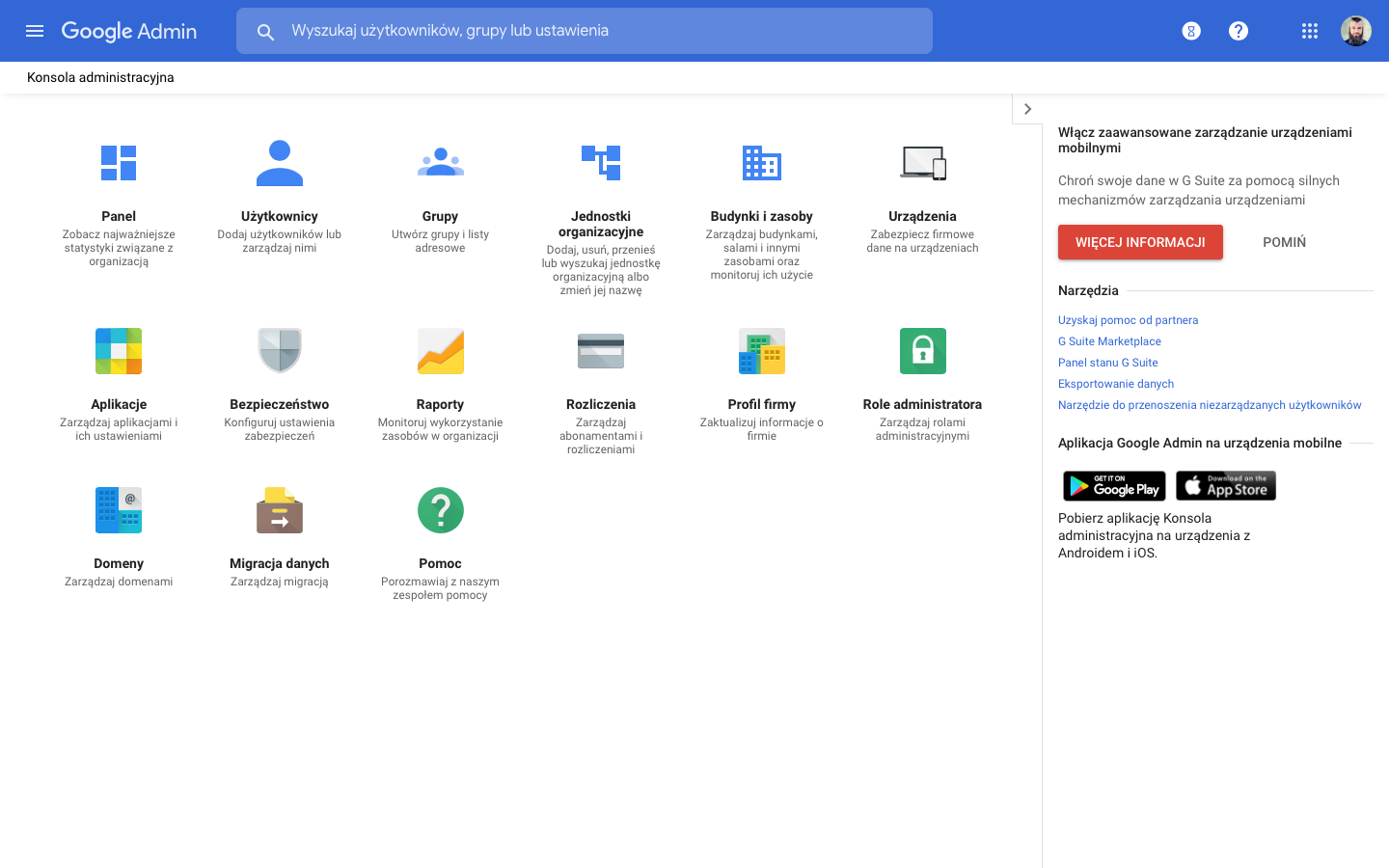Open Role administratora lock icon
The width and height of the screenshot is (1389, 868).
coord(922,351)
